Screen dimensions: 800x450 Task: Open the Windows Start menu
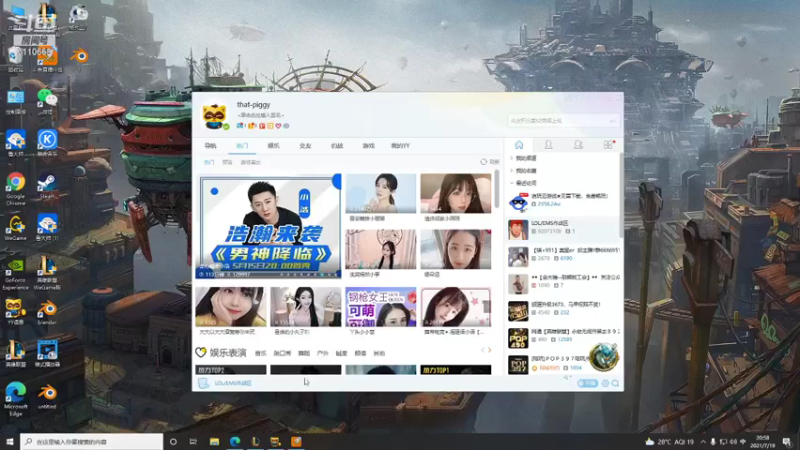[9, 441]
